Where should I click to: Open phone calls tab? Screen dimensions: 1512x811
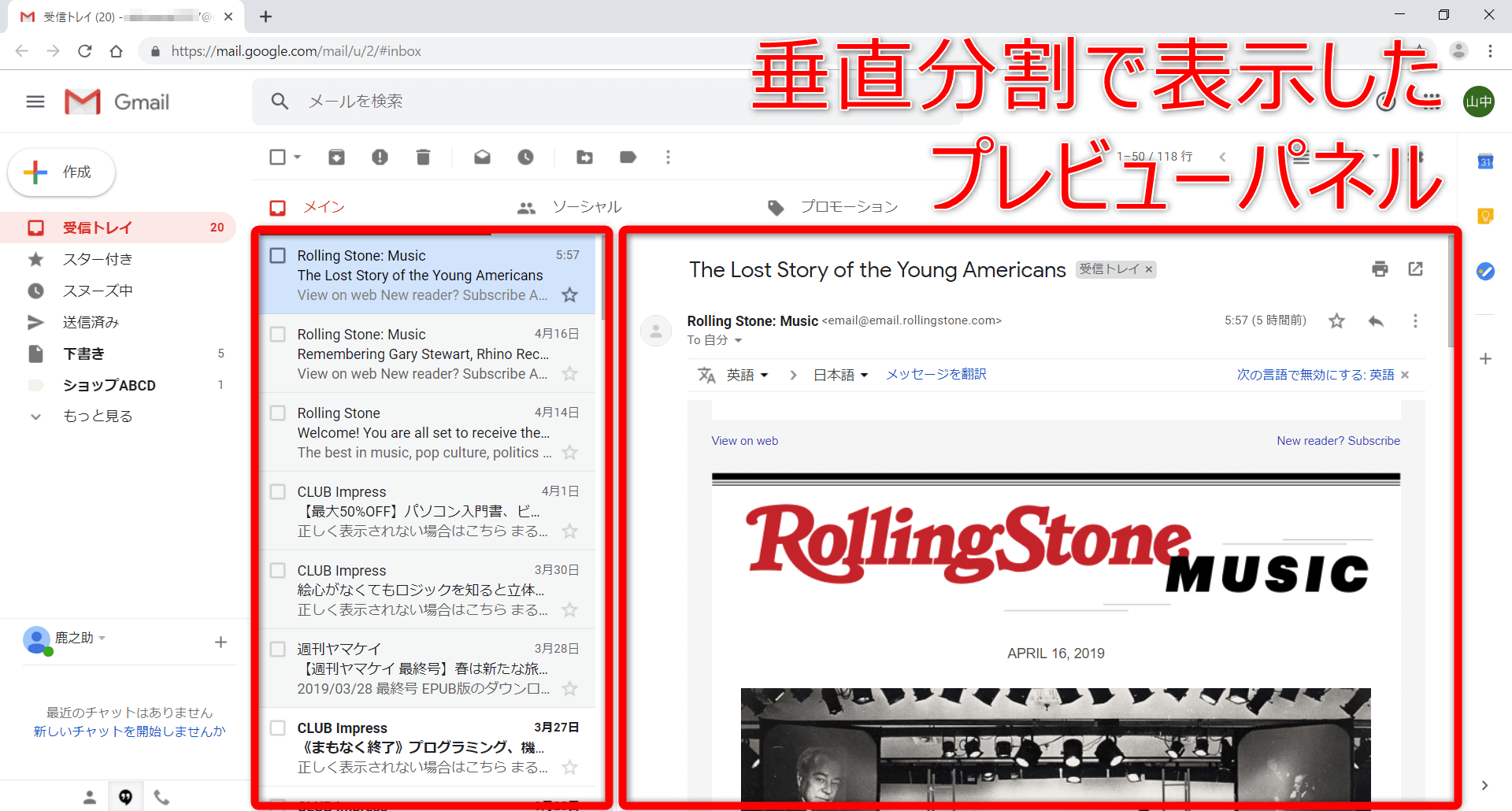click(x=161, y=798)
